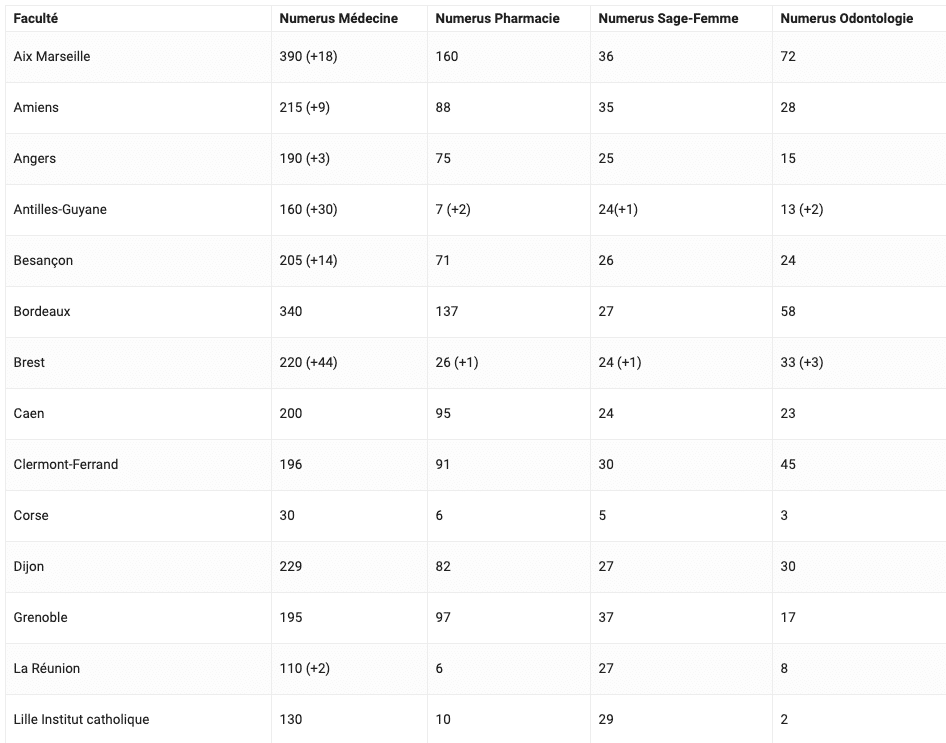Click the Numerus Sage-Femme column header
946x743 pixels.
pyautogui.click(x=668, y=19)
